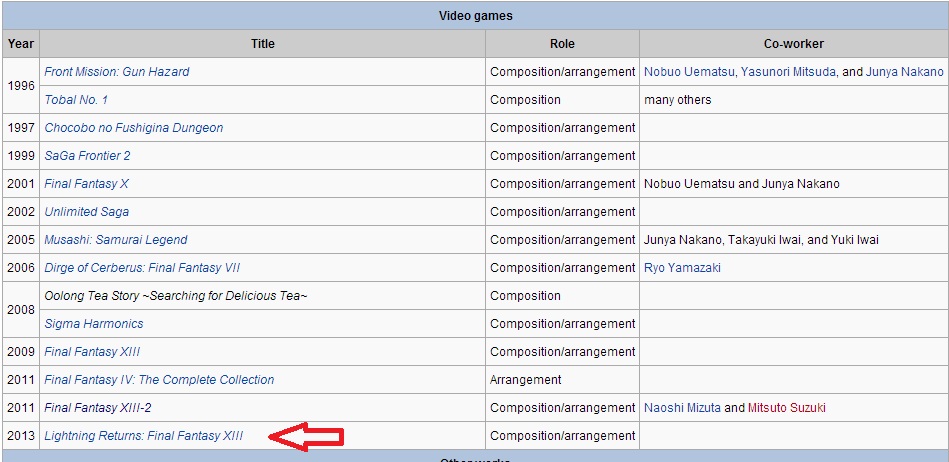
Task: Click the 2011 cell beside Final Fantasy XIII-2
Action: coord(21,408)
